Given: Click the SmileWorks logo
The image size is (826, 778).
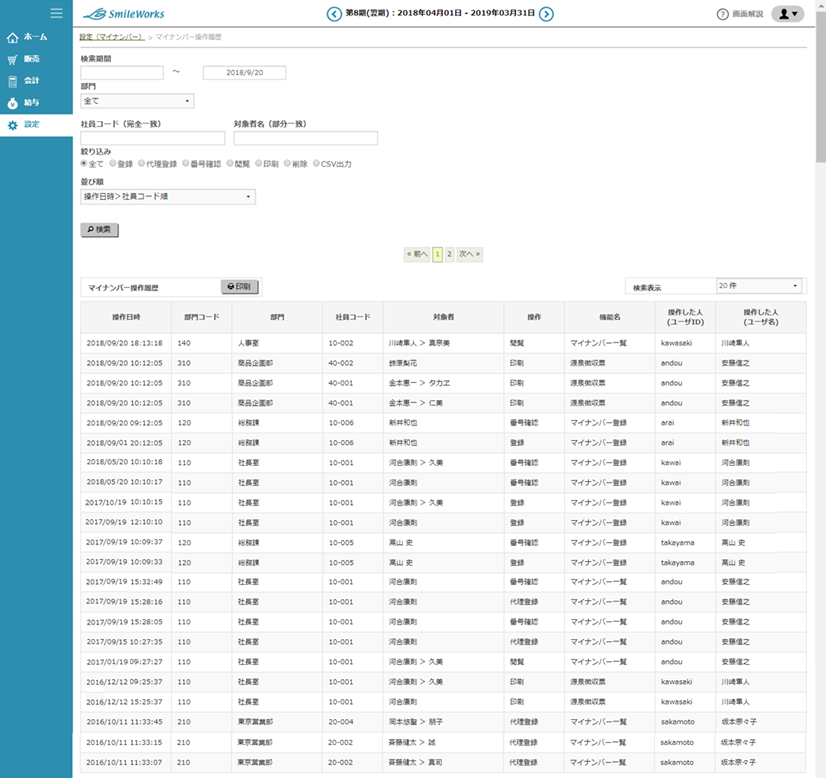Looking at the screenshot, I should click(124, 14).
